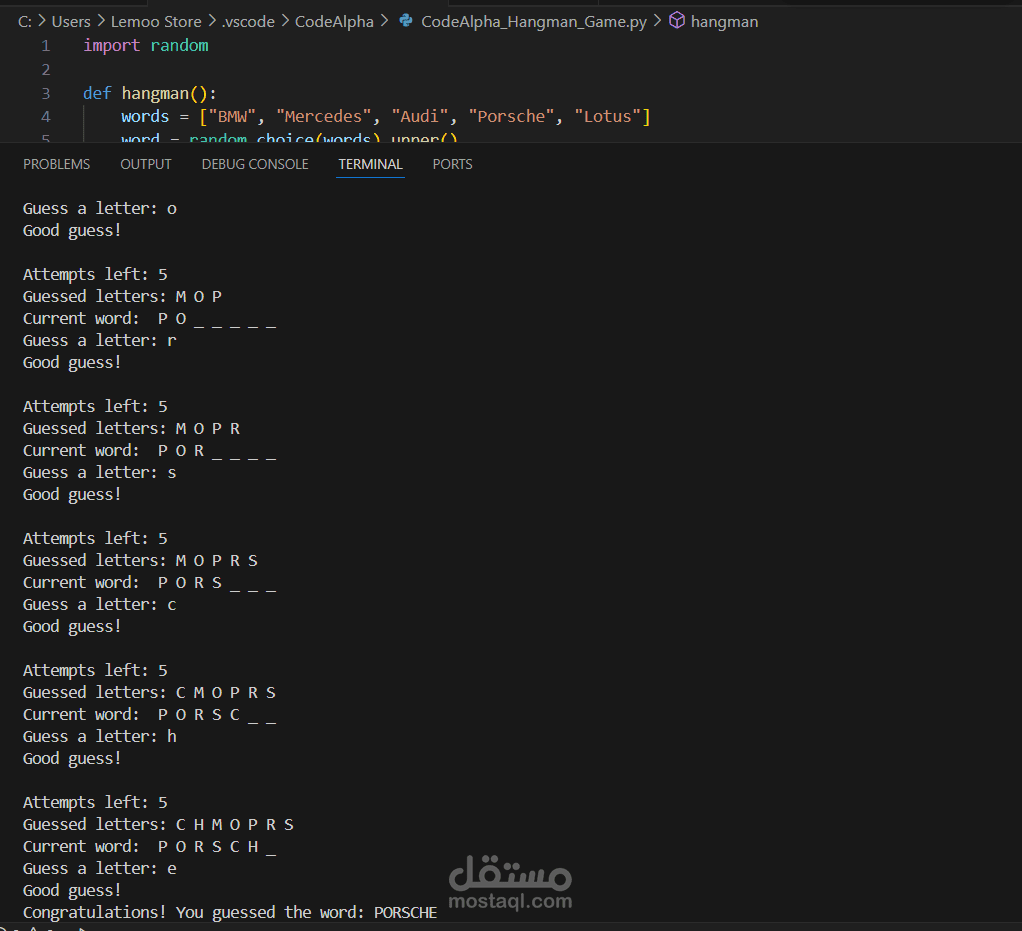The height and width of the screenshot is (931, 1022).
Task: Click the "Audi" string in words list
Action: tap(420, 117)
